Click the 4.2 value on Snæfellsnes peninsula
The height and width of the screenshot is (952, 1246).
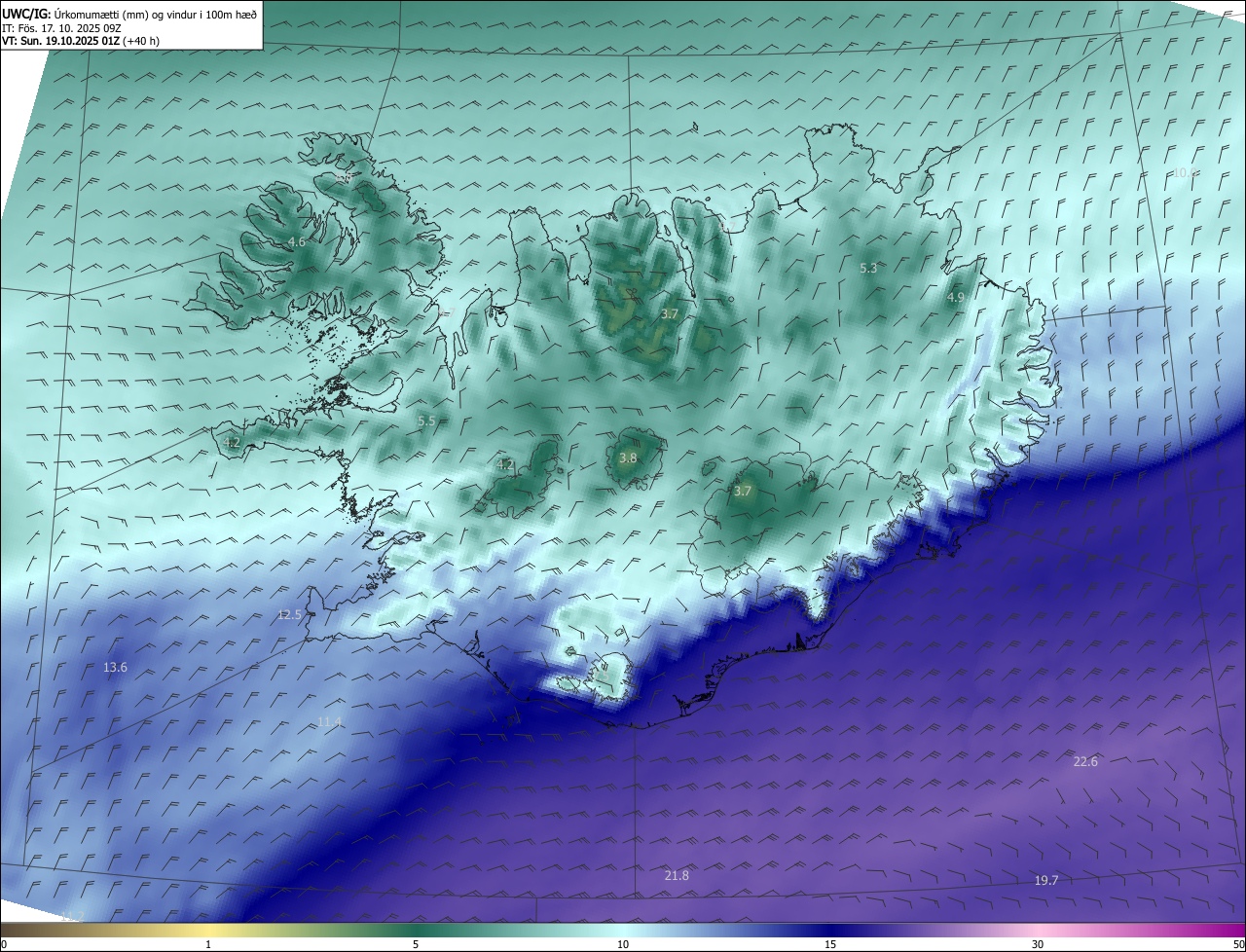(x=232, y=442)
